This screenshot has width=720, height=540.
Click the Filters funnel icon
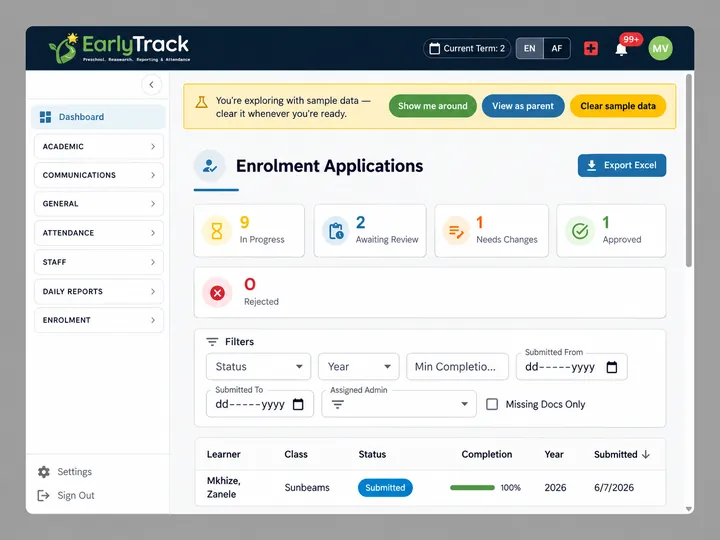pyautogui.click(x=212, y=342)
